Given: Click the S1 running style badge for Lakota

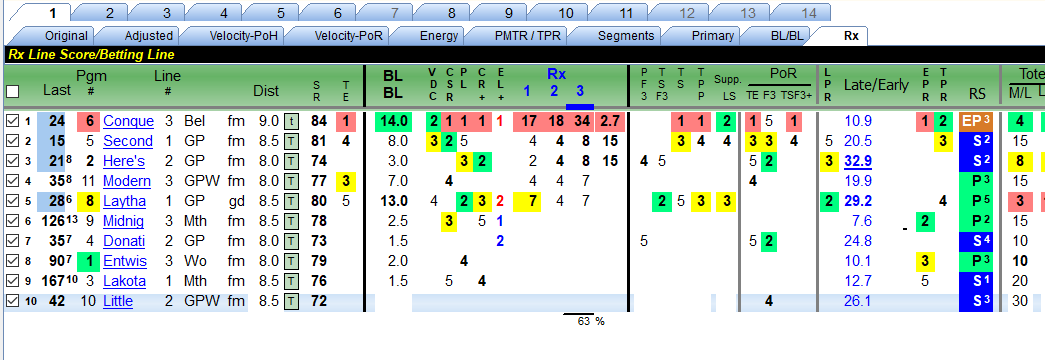Looking at the screenshot, I should pos(976,281).
